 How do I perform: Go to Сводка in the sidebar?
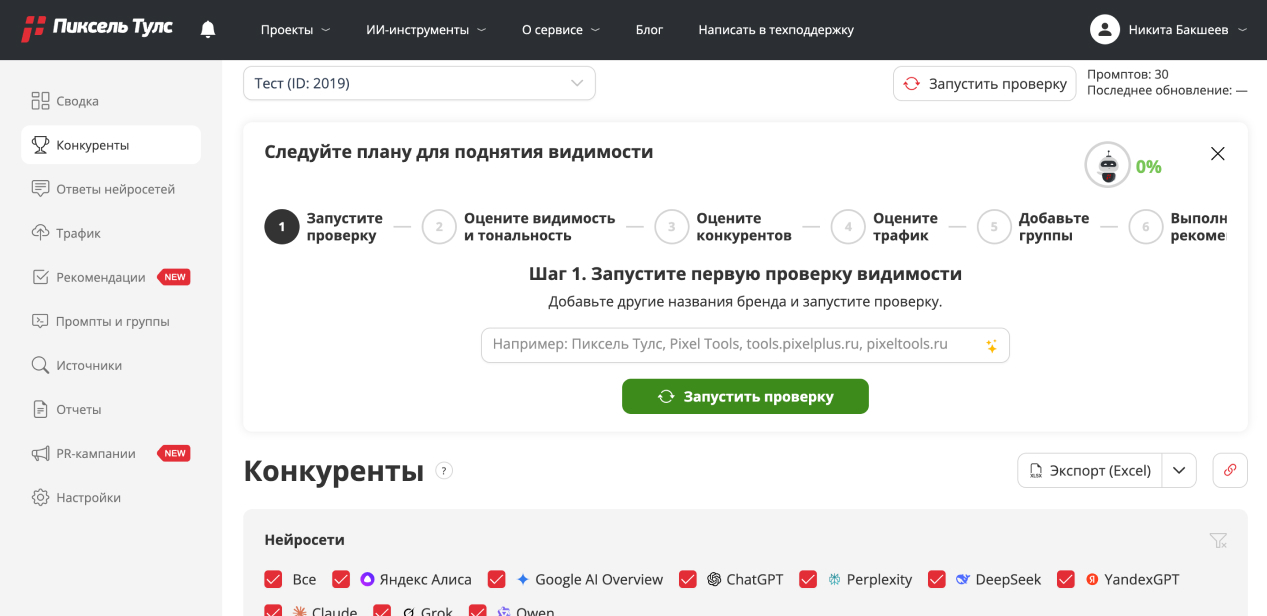point(111,101)
